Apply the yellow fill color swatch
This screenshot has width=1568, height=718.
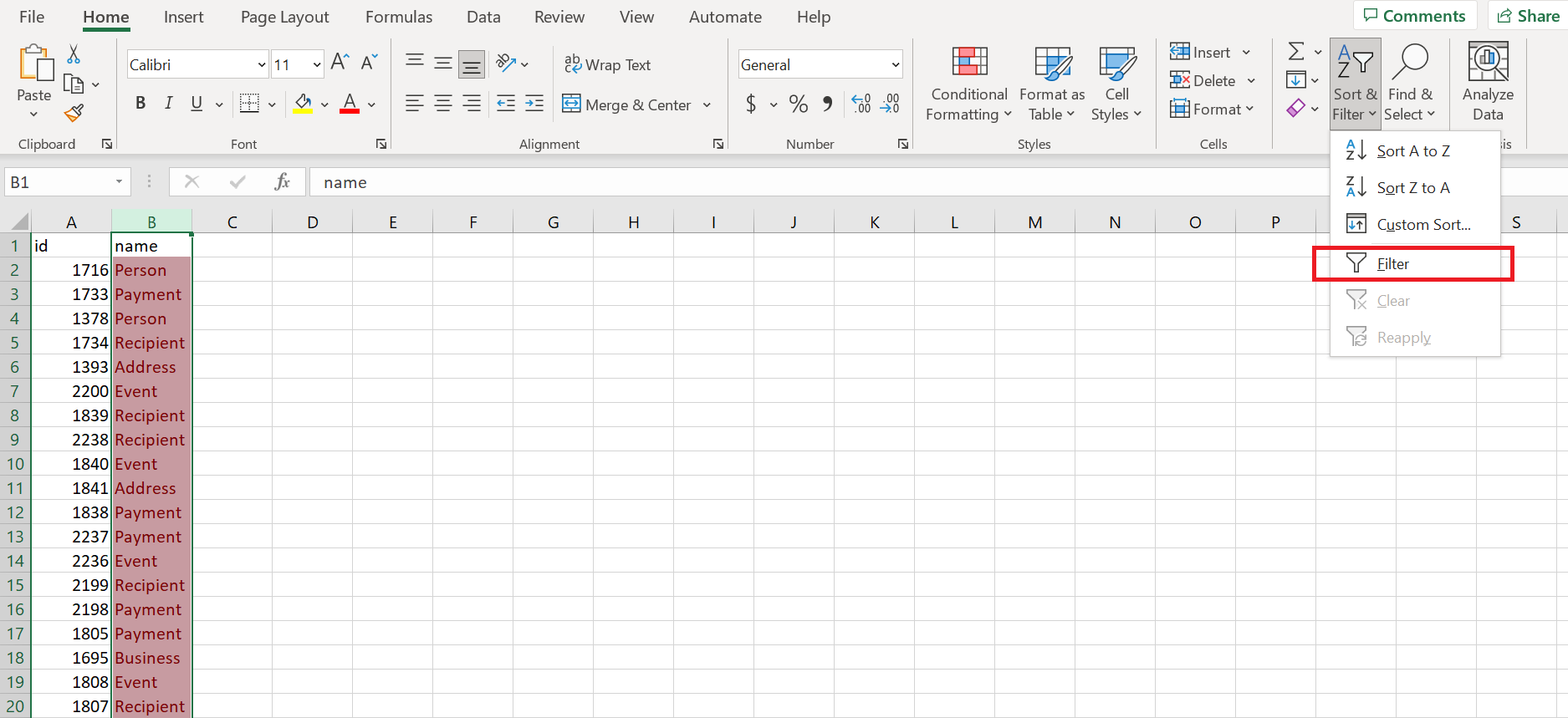(303, 104)
